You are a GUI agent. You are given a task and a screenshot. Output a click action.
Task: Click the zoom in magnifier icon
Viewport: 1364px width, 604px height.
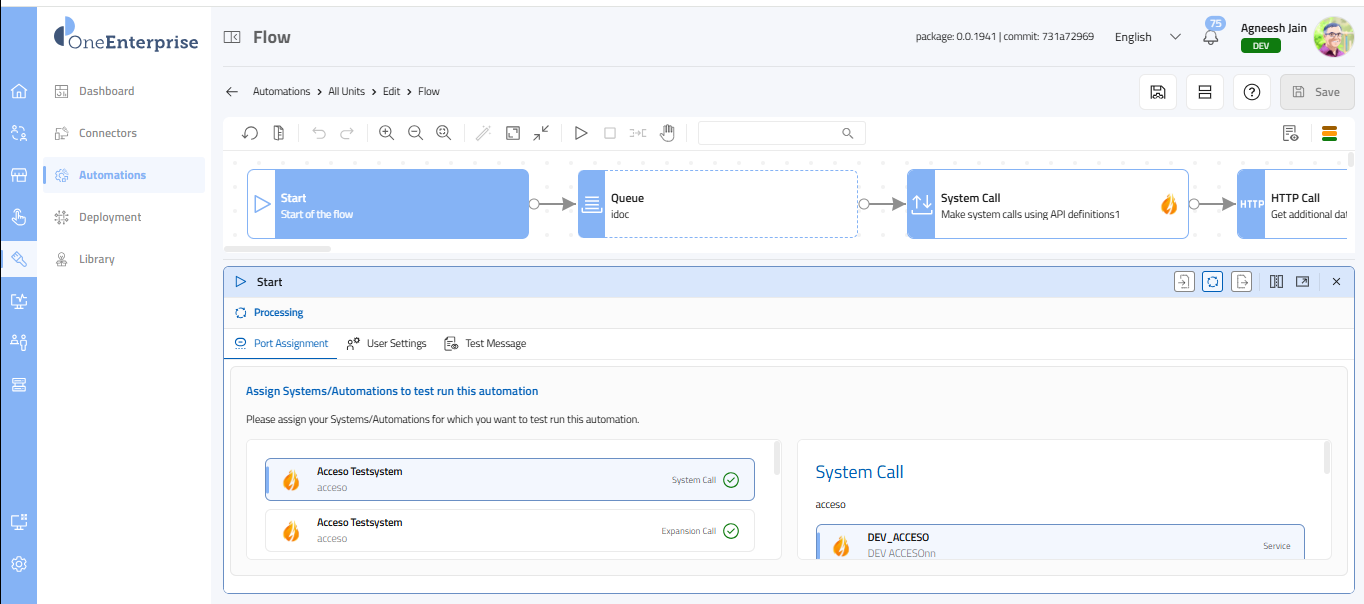coord(386,133)
